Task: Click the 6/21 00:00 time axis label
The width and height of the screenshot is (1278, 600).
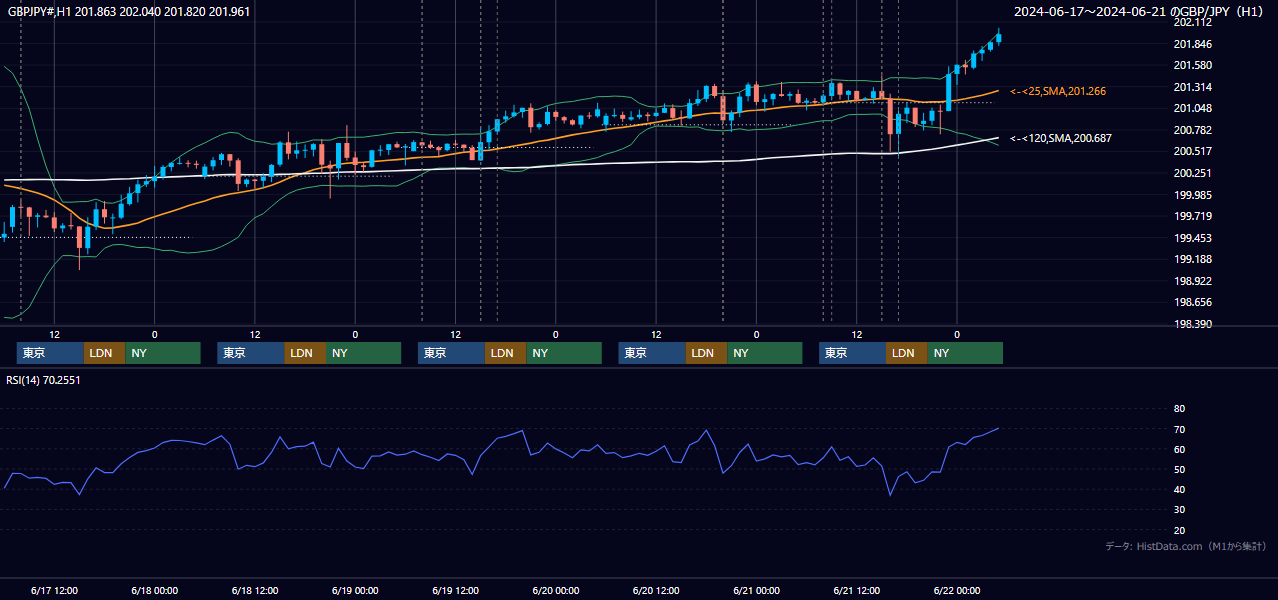Action: tap(757, 590)
